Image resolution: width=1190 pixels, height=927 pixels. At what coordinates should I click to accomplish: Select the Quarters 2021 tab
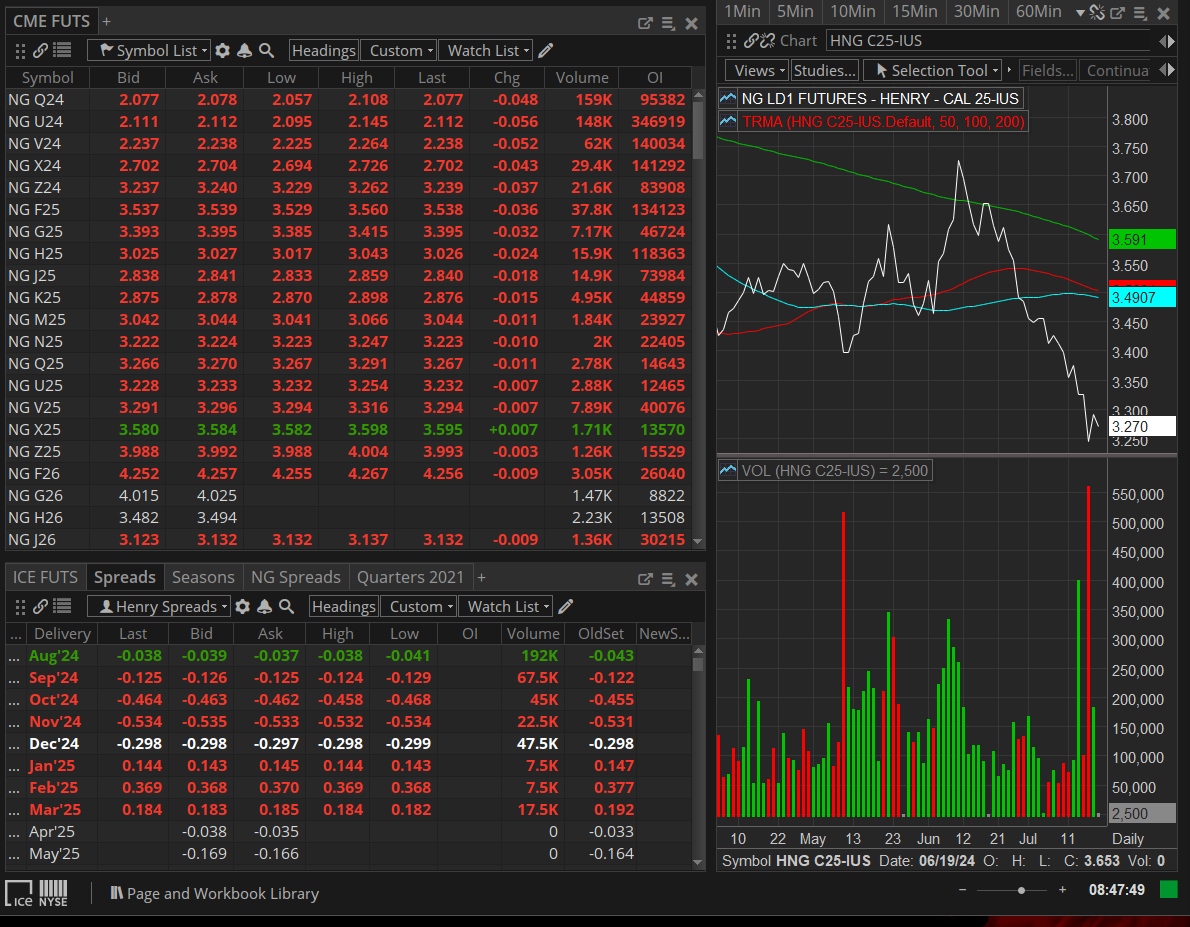411,577
